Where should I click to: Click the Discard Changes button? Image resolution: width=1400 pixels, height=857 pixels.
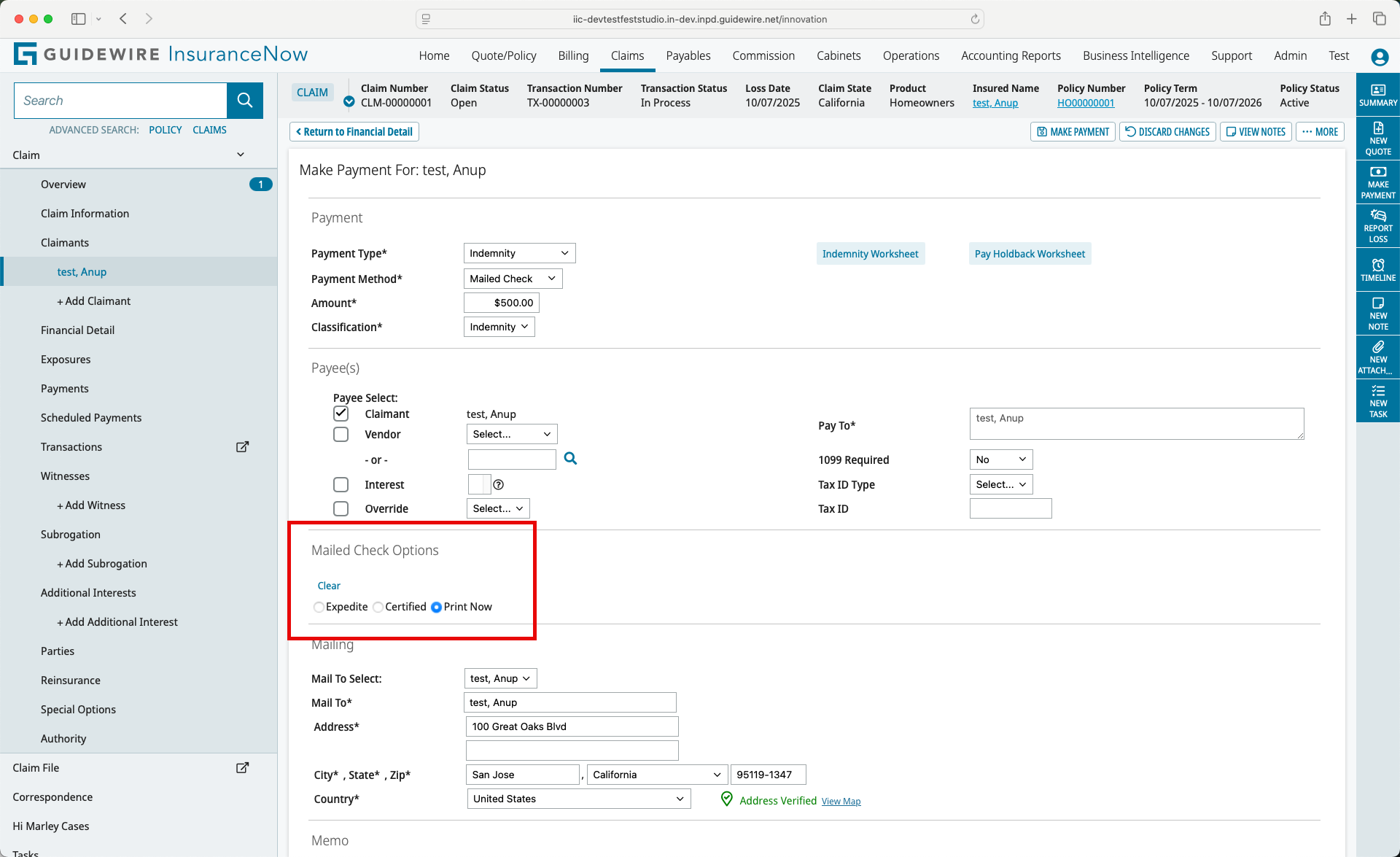pos(1167,132)
